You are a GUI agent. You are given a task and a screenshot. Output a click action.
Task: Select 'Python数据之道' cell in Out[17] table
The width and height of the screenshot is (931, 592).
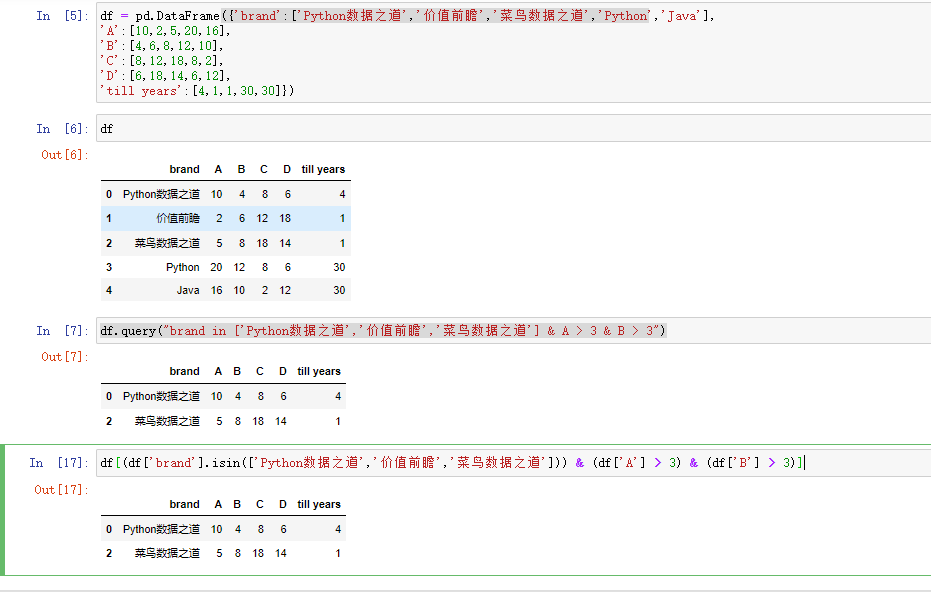pos(161,529)
